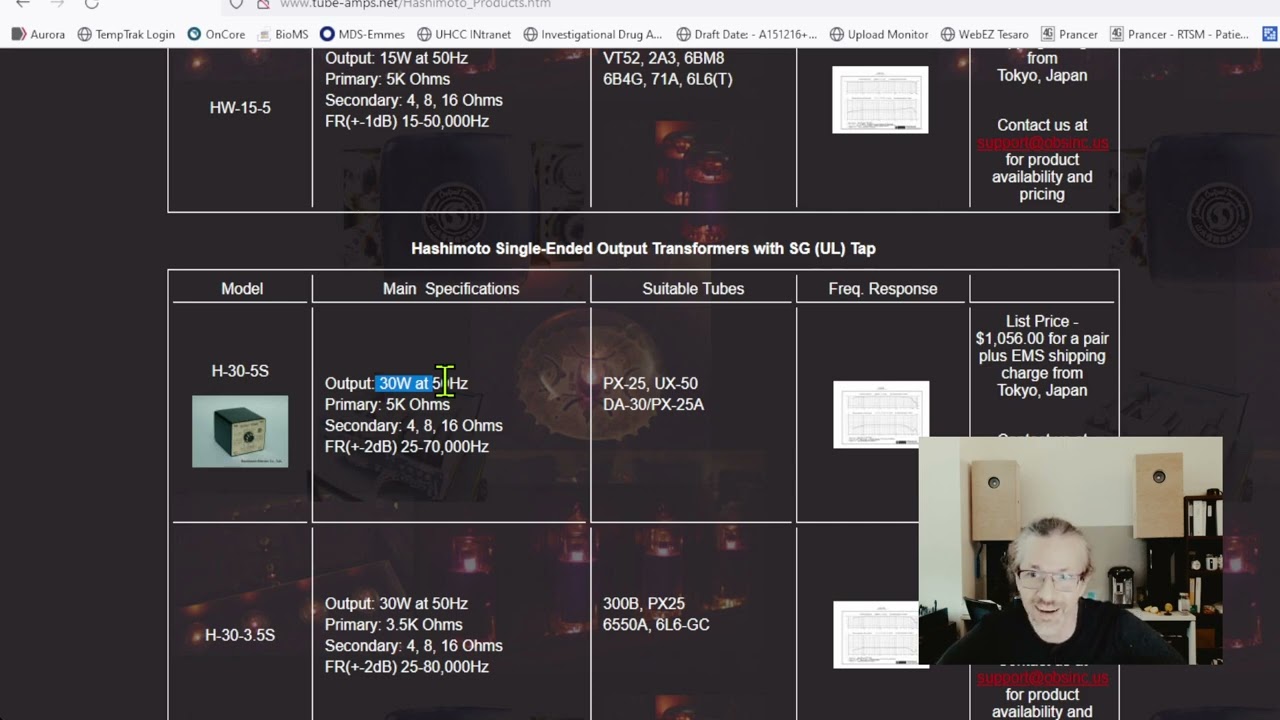Viewport: 1280px width, 720px height.
Task: Click the text FR(+-1dB) 15-50,000Hz
Action: point(407,121)
